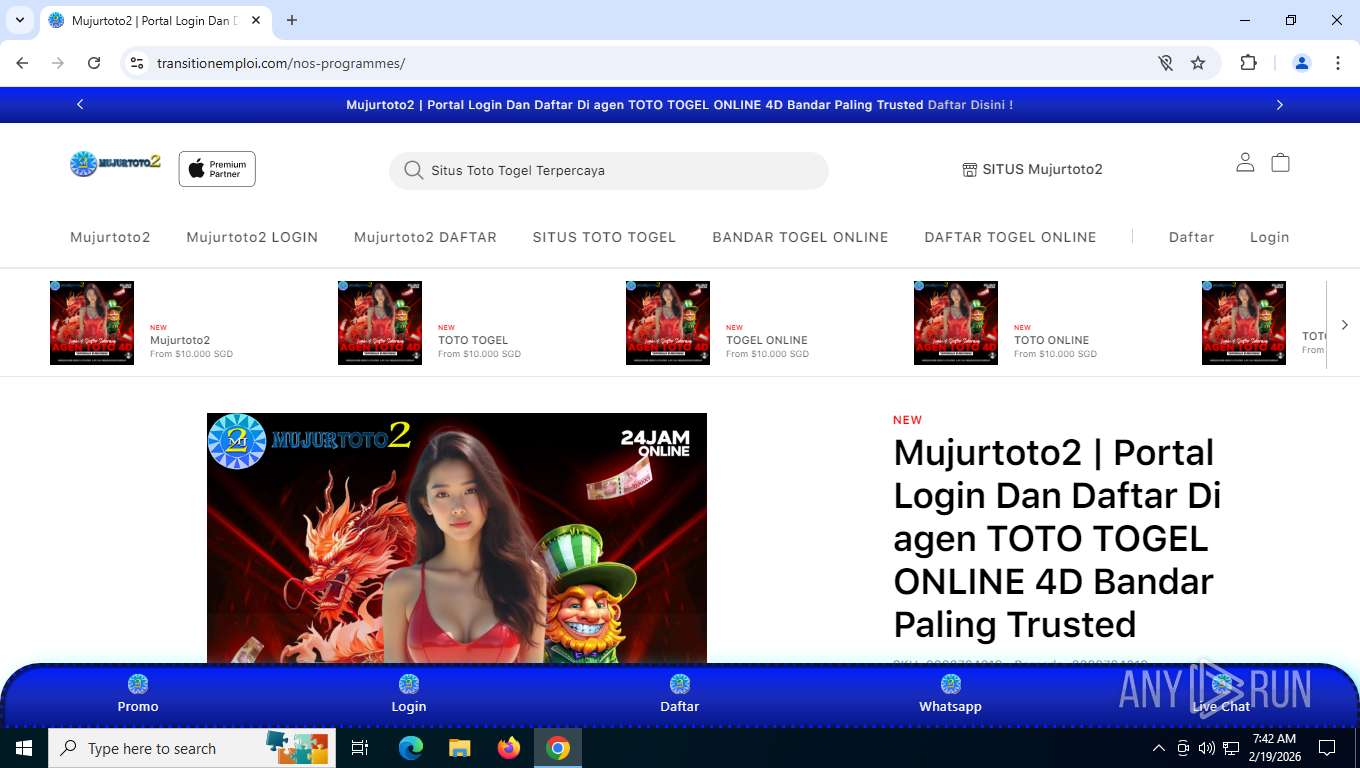
Task: Open the Mujurtoto2 product card thumbnail
Action: pyautogui.click(x=92, y=323)
